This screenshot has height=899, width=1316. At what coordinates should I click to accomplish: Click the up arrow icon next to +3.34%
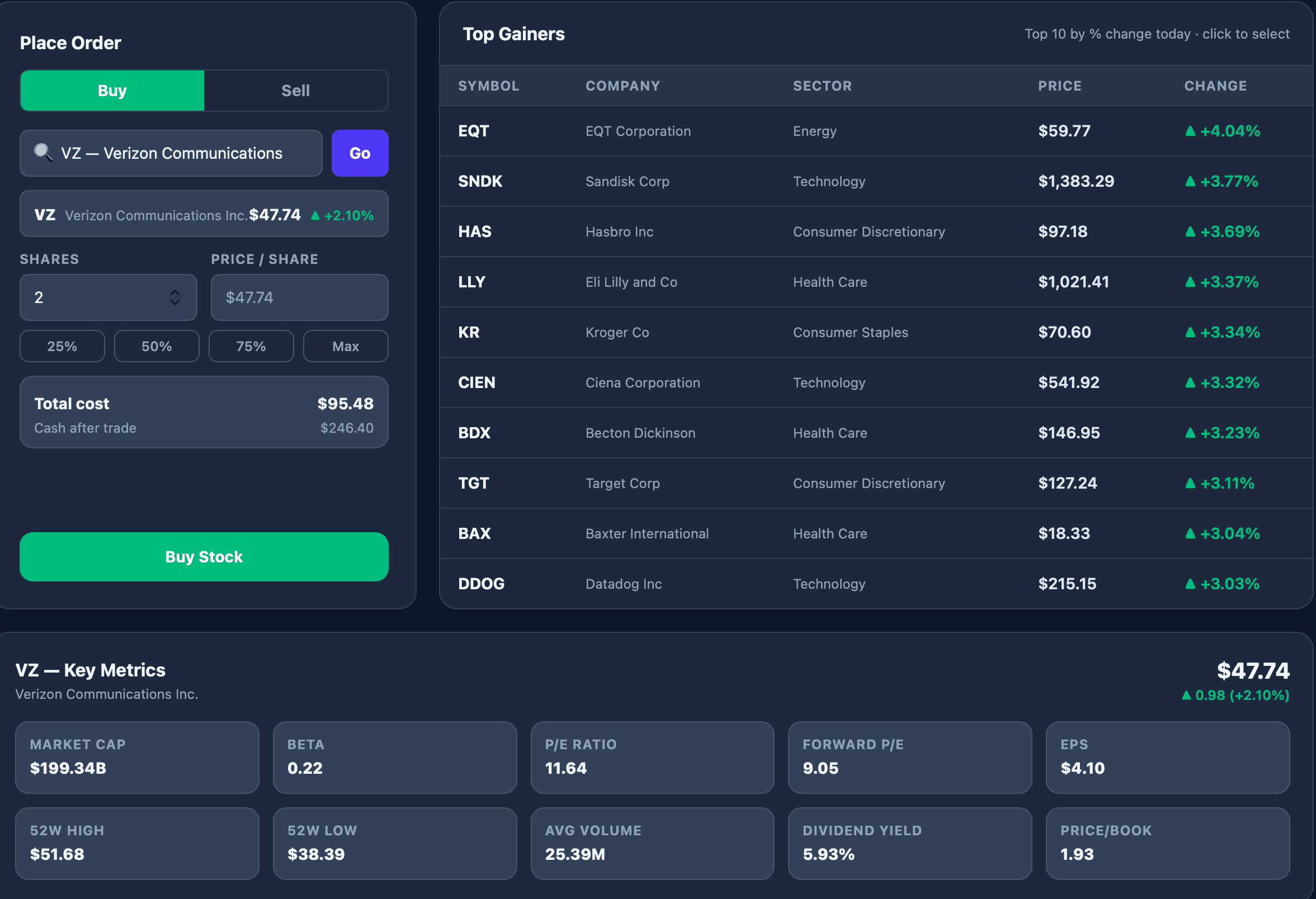1190,333
